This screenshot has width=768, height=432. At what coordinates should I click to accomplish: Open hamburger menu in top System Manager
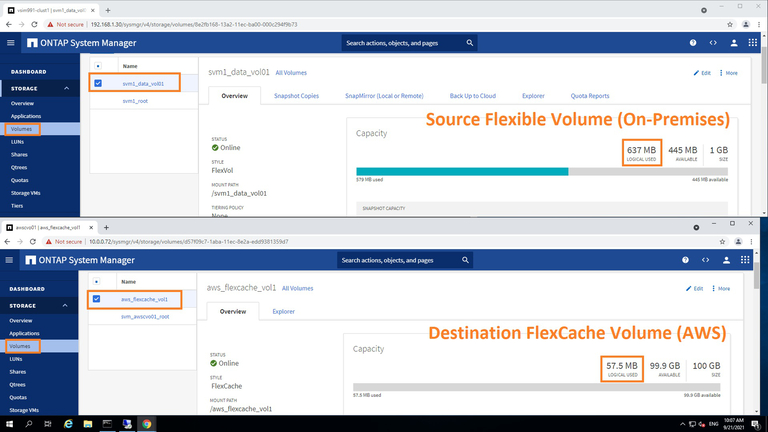pyautogui.click(x=11, y=43)
